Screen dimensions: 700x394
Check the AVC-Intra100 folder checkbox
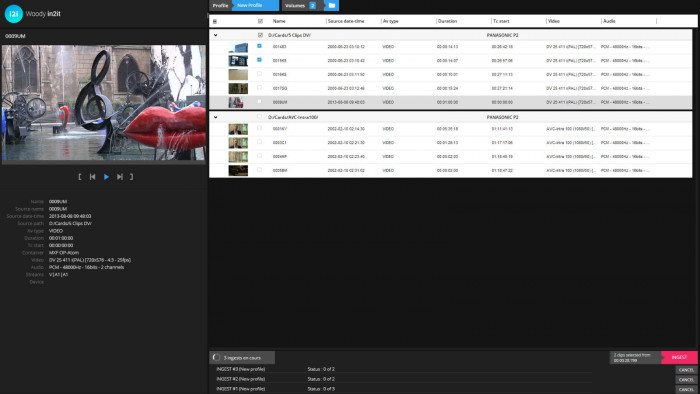click(259, 116)
